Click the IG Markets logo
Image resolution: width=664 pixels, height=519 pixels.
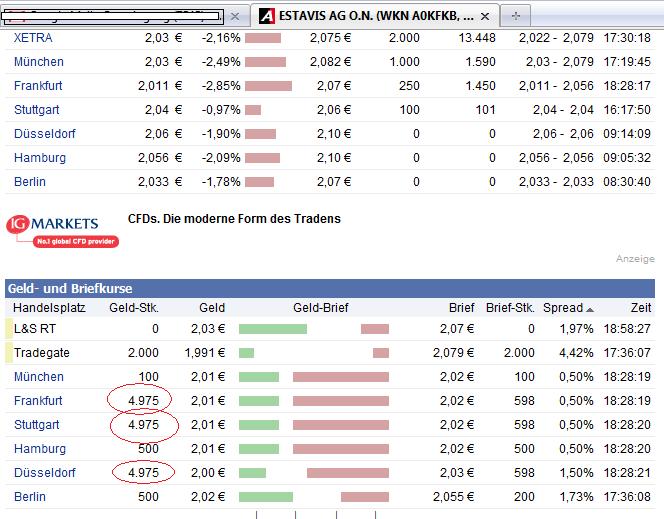pos(62,230)
